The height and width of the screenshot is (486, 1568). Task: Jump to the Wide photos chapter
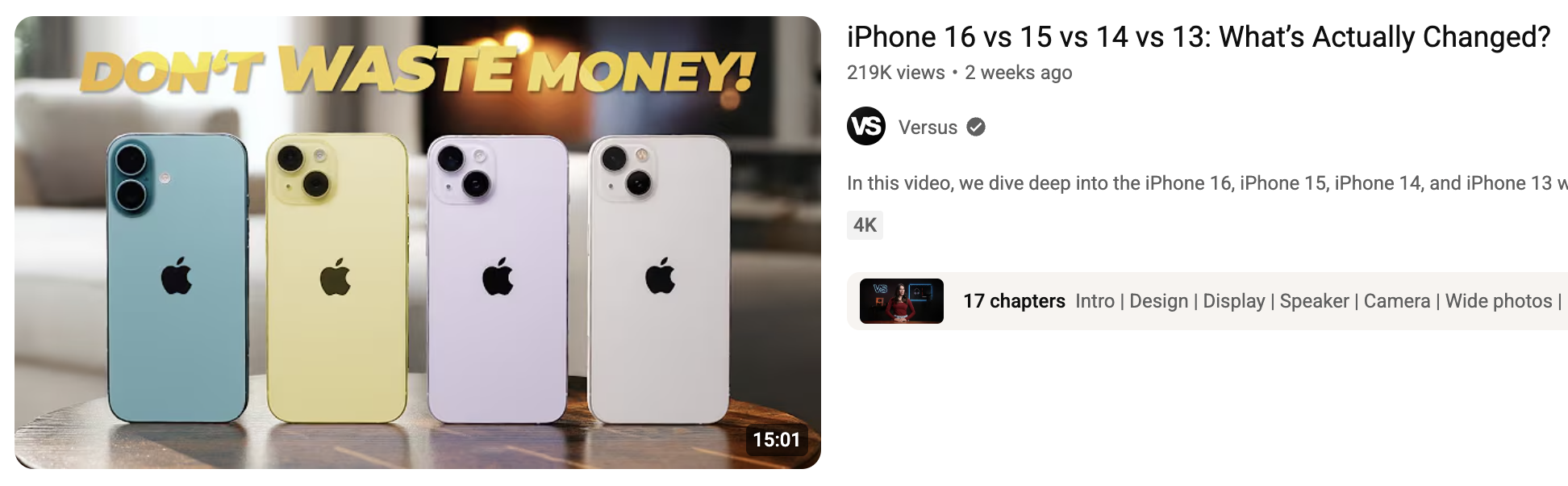pyautogui.click(x=1499, y=301)
